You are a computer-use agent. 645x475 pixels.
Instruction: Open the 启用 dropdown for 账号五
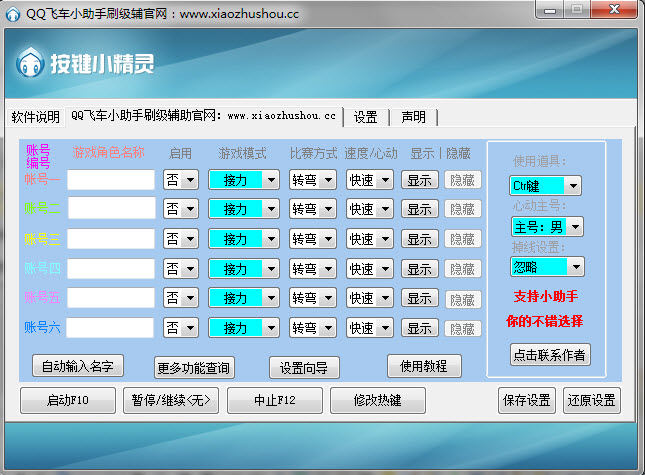click(x=181, y=298)
